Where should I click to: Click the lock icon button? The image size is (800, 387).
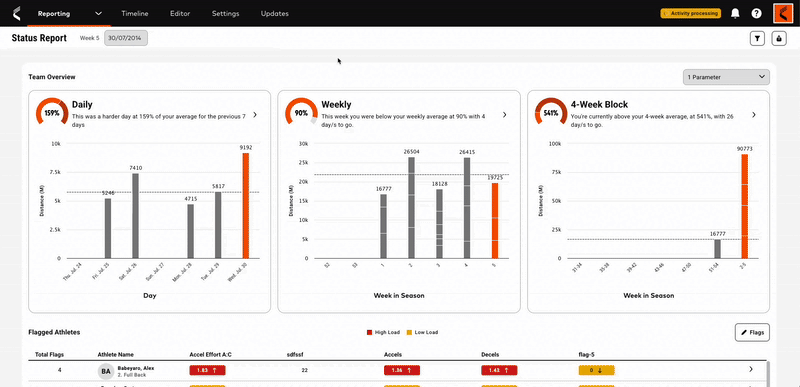tap(779, 38)
